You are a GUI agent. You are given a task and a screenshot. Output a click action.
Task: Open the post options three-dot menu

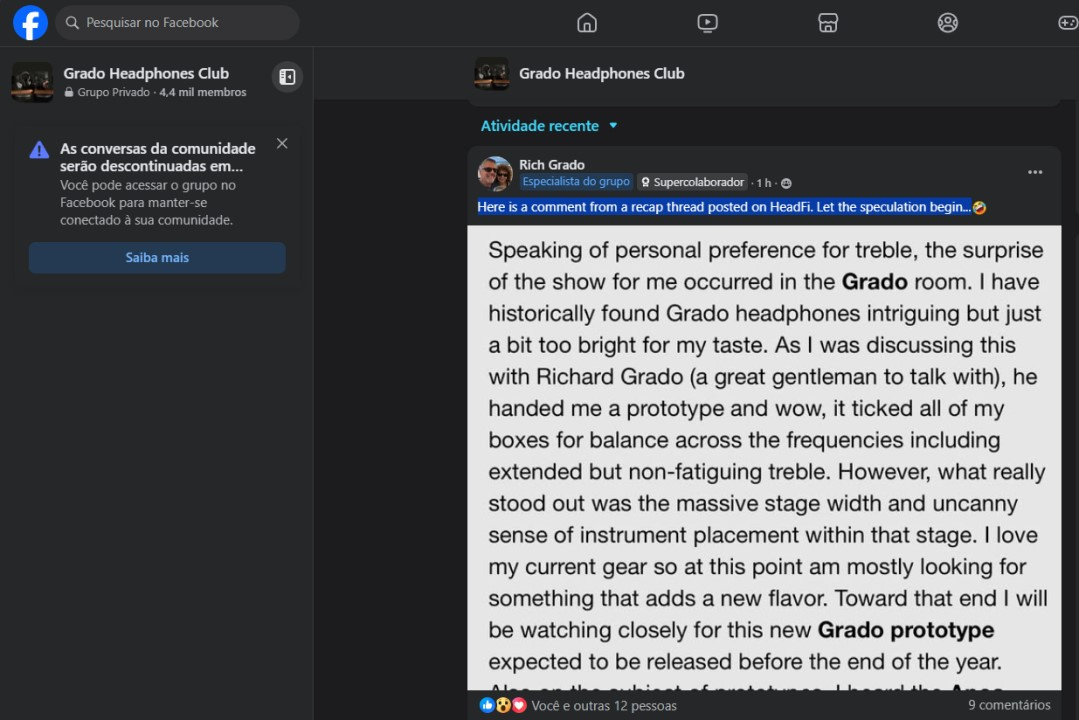[1035, 173]
